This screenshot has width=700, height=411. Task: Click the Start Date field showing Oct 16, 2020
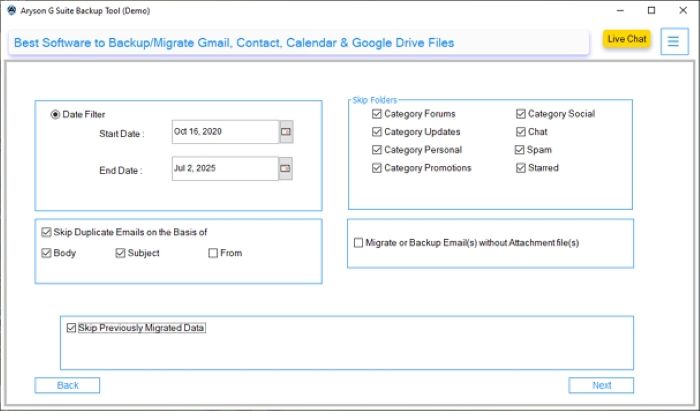click(x=225, y=132)
